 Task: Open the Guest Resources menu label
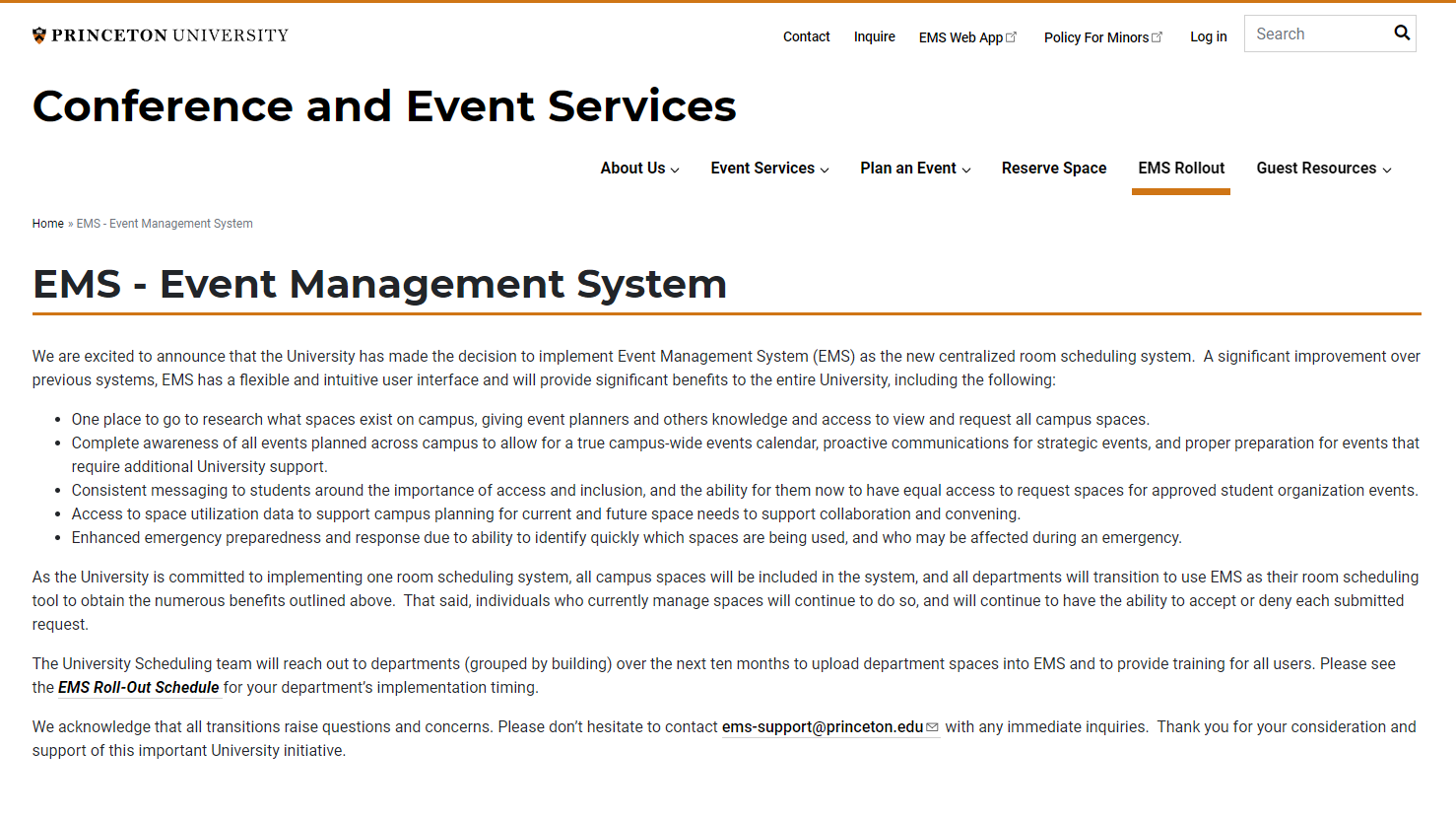coord(1316,169)
